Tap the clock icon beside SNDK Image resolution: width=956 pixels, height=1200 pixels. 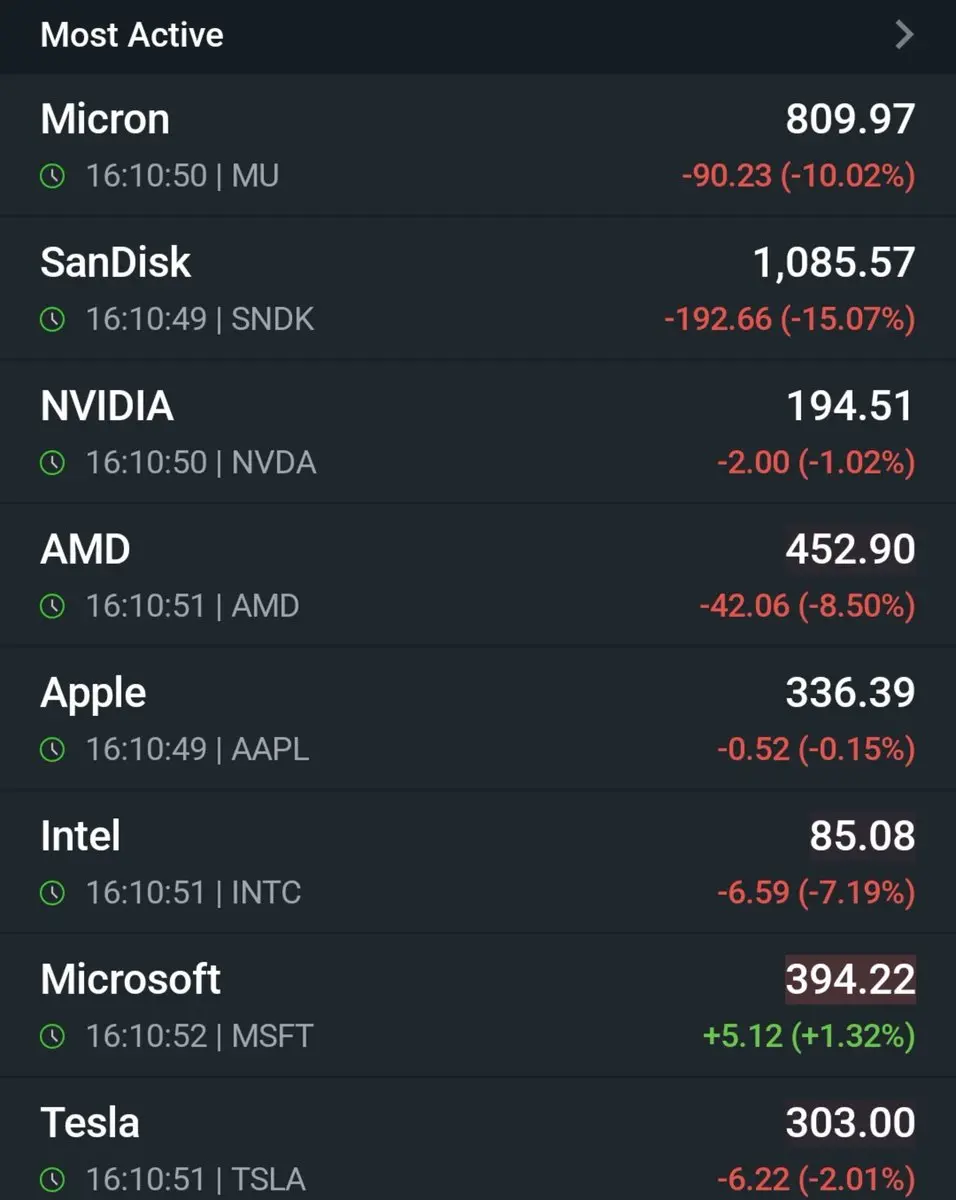(x=52, y=320)
